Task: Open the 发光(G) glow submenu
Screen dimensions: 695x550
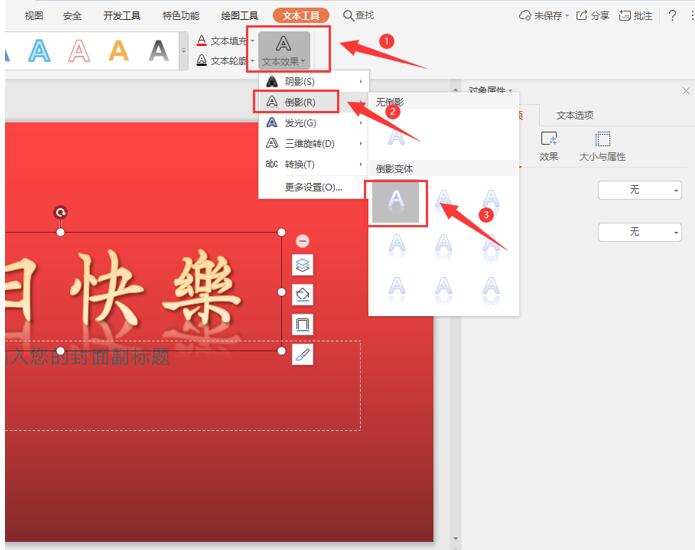Action: click(313, 123)
